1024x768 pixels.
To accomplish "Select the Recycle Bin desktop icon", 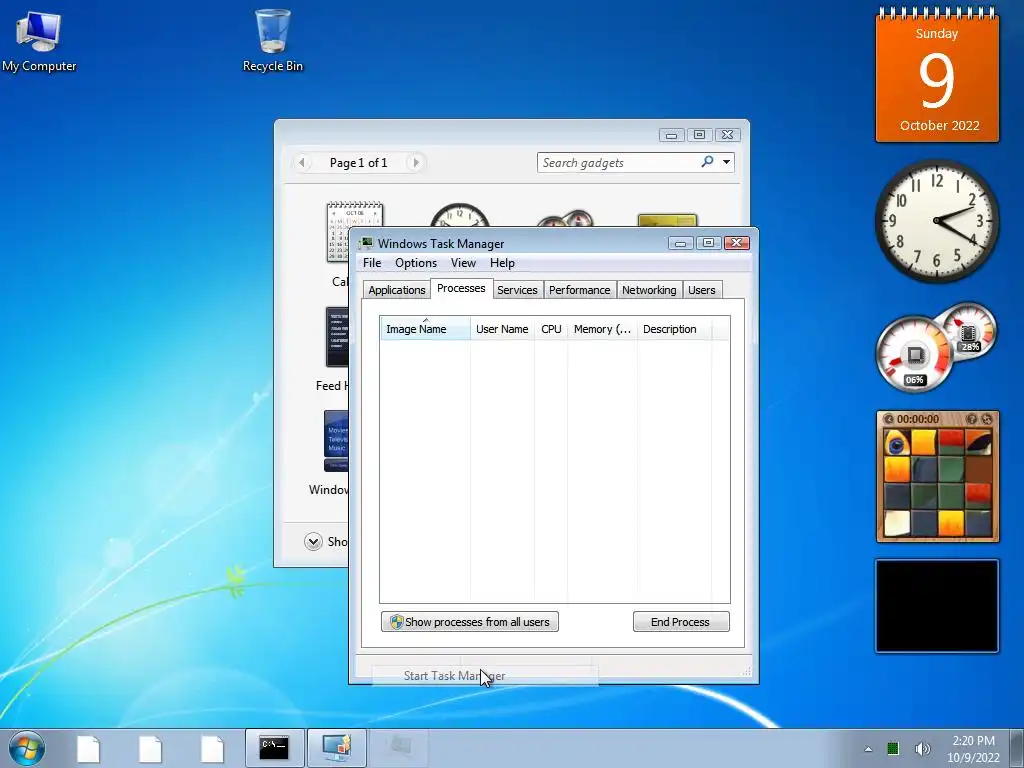I will click(x=272, y=40).
